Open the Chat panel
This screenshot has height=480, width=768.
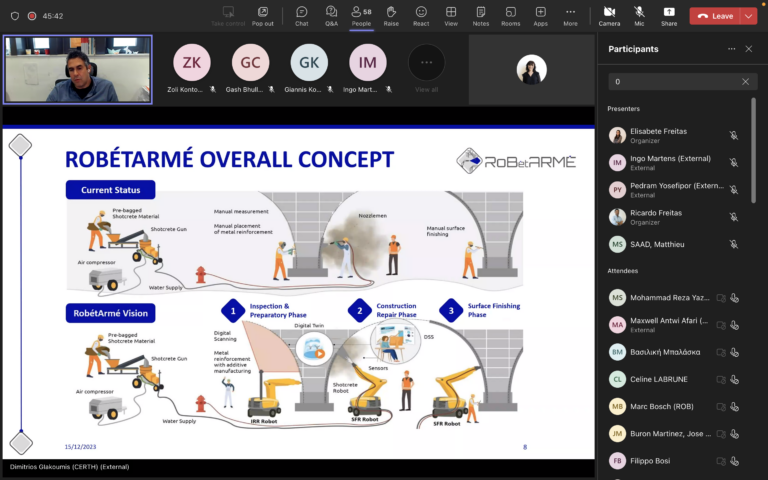(x=302, y=16)
